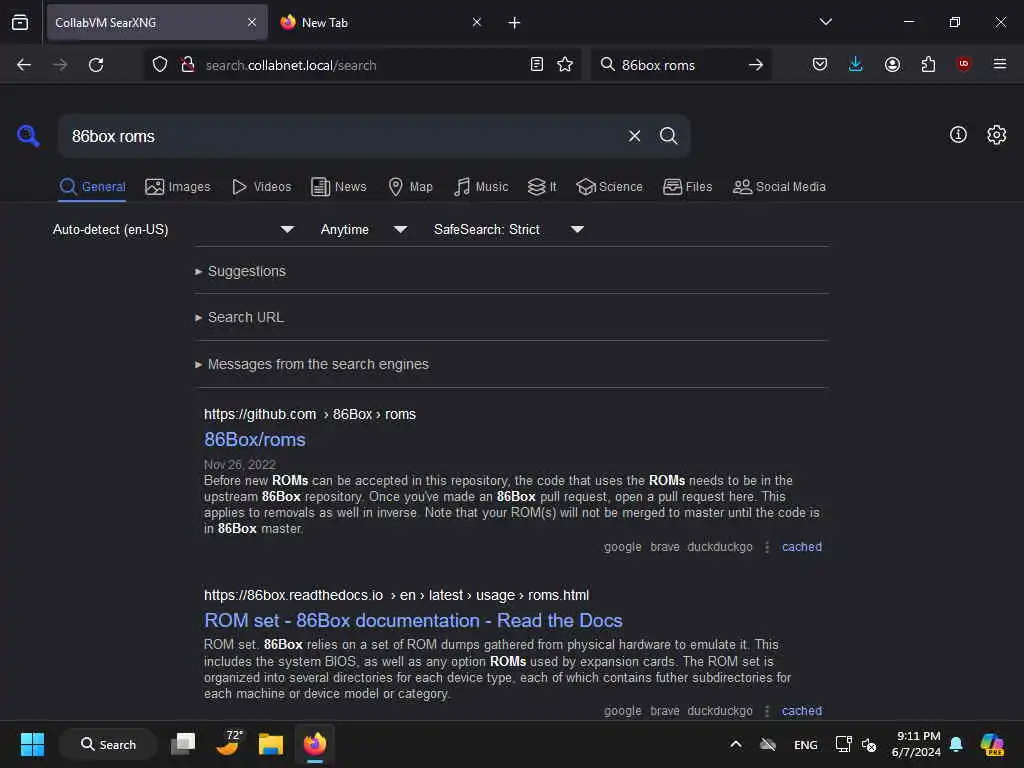Click the Firefox taskbar icon

315,744
